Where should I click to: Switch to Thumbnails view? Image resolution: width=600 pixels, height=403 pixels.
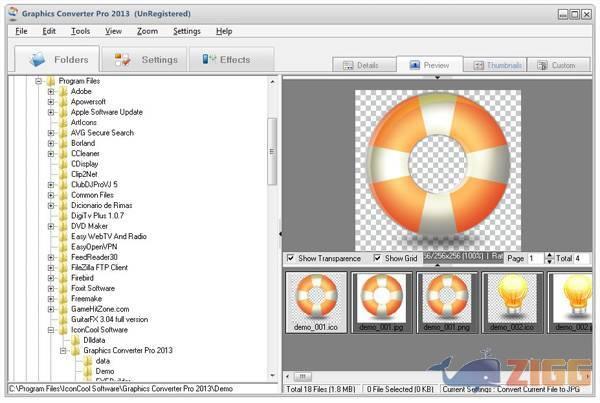(x=498, y=65)
